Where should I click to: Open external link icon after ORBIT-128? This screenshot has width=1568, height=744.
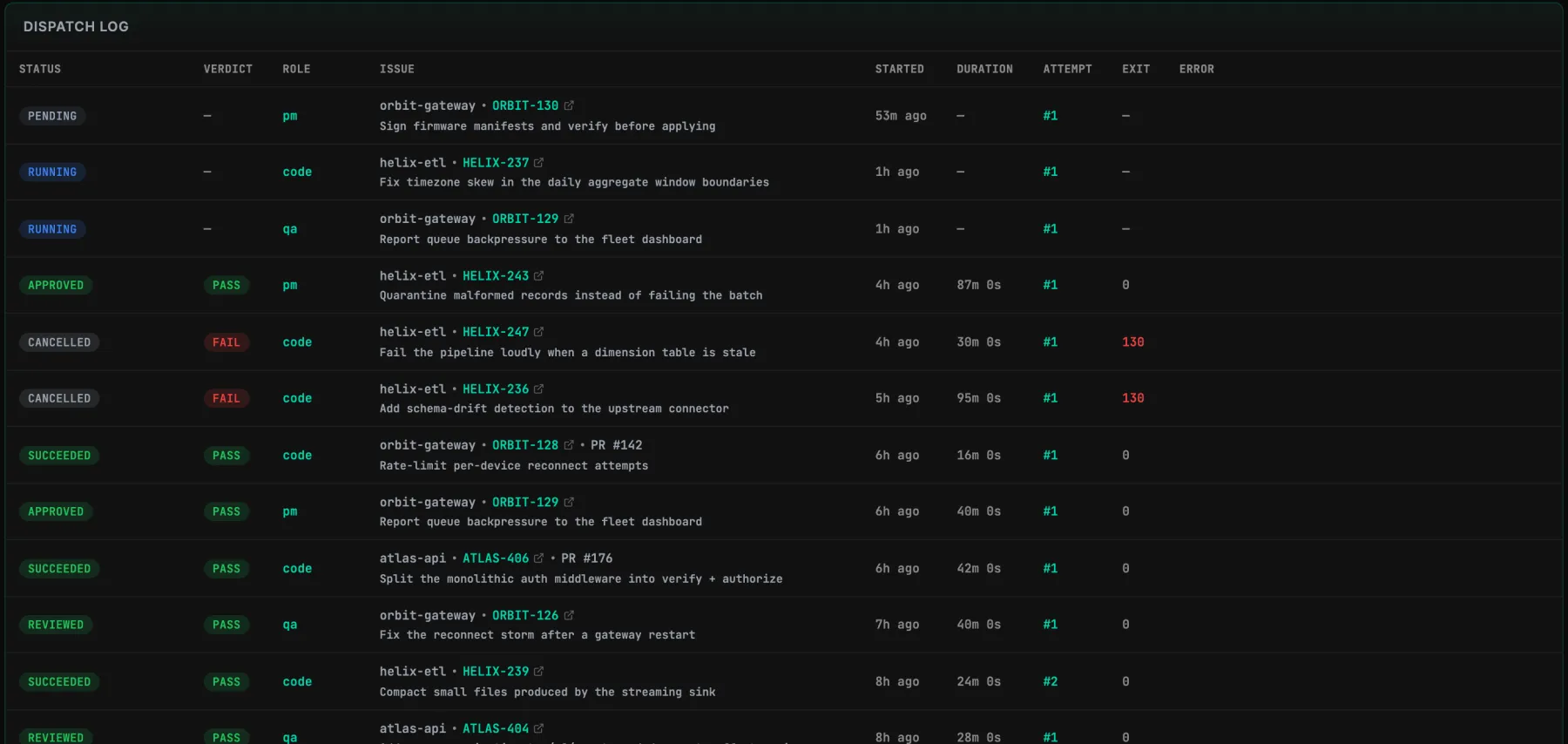click(x=569, y=445)
